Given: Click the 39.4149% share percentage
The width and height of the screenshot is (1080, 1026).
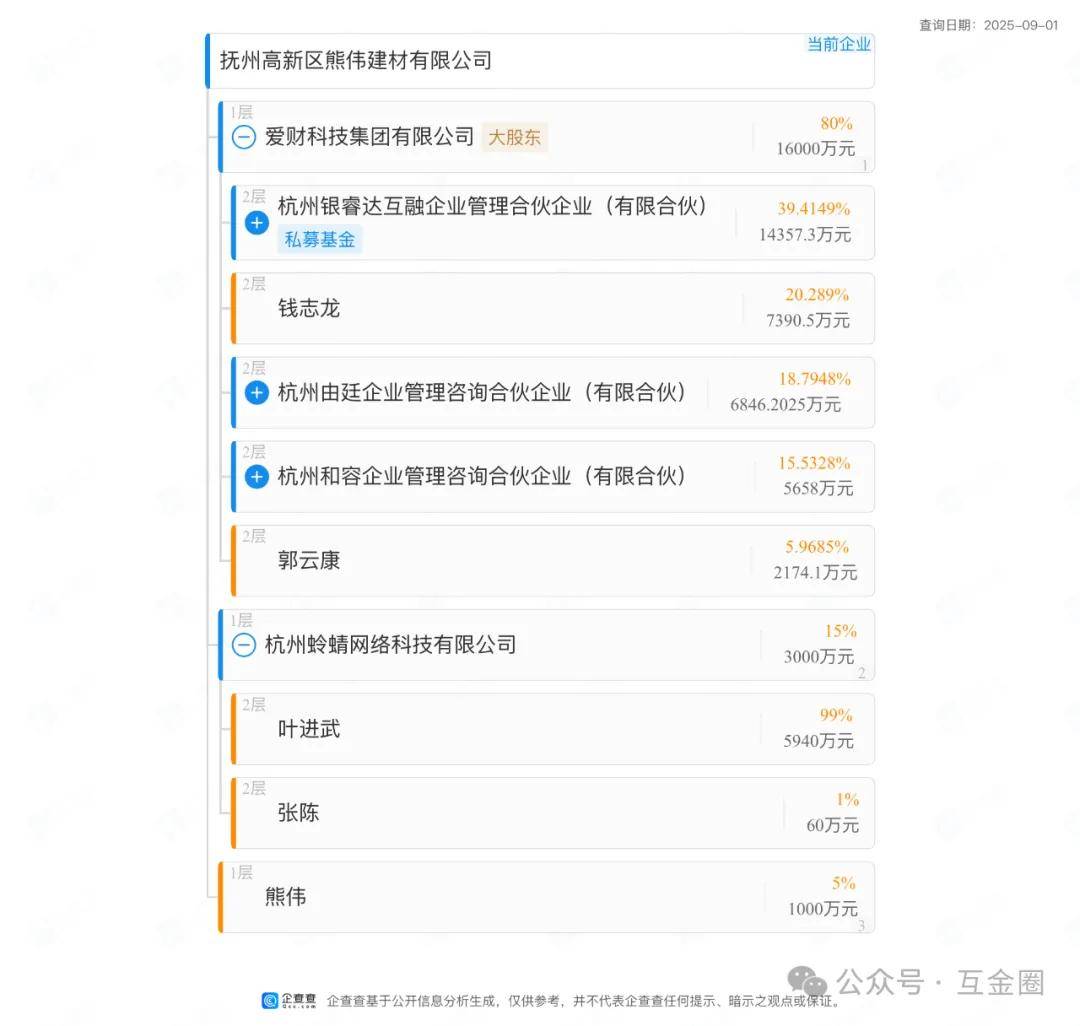Looking at the screenshot, I should [x=814, y=209].
